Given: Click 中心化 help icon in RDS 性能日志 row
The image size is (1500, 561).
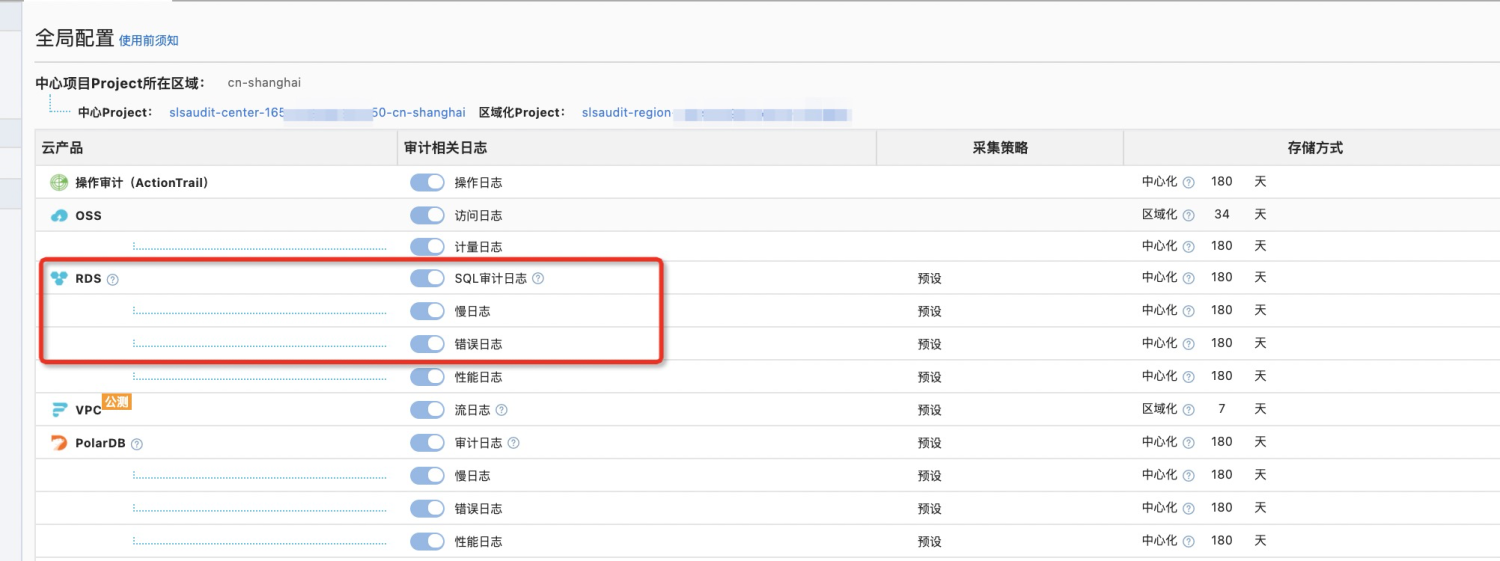Looking at the screenshot, I should point(1189,377).
